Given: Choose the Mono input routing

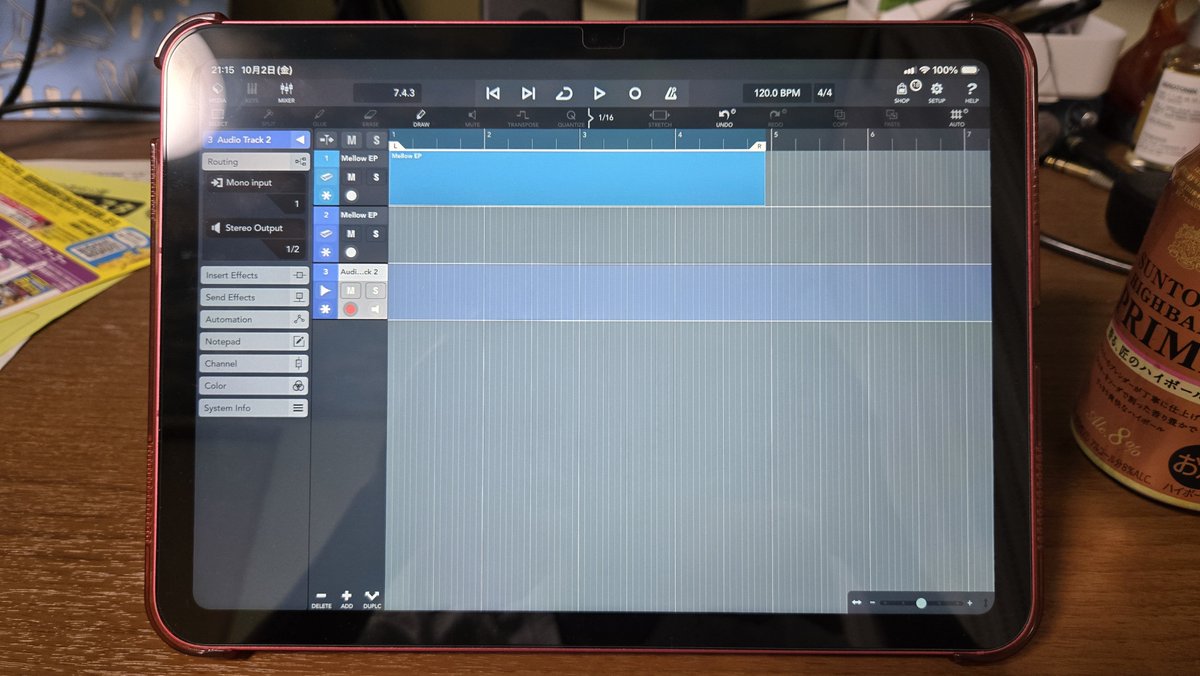Looking at the screenshot, I should [255, 183].
